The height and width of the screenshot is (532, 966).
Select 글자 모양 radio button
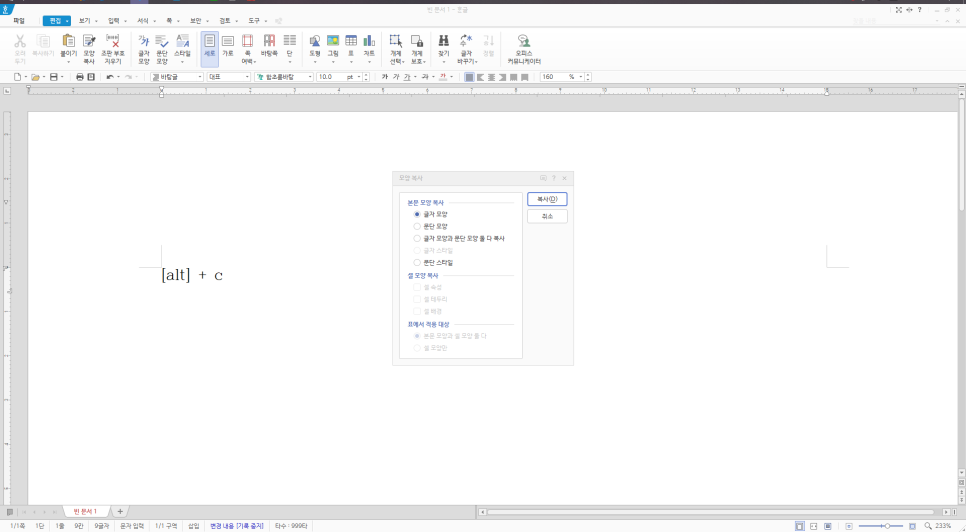[417, 214]
